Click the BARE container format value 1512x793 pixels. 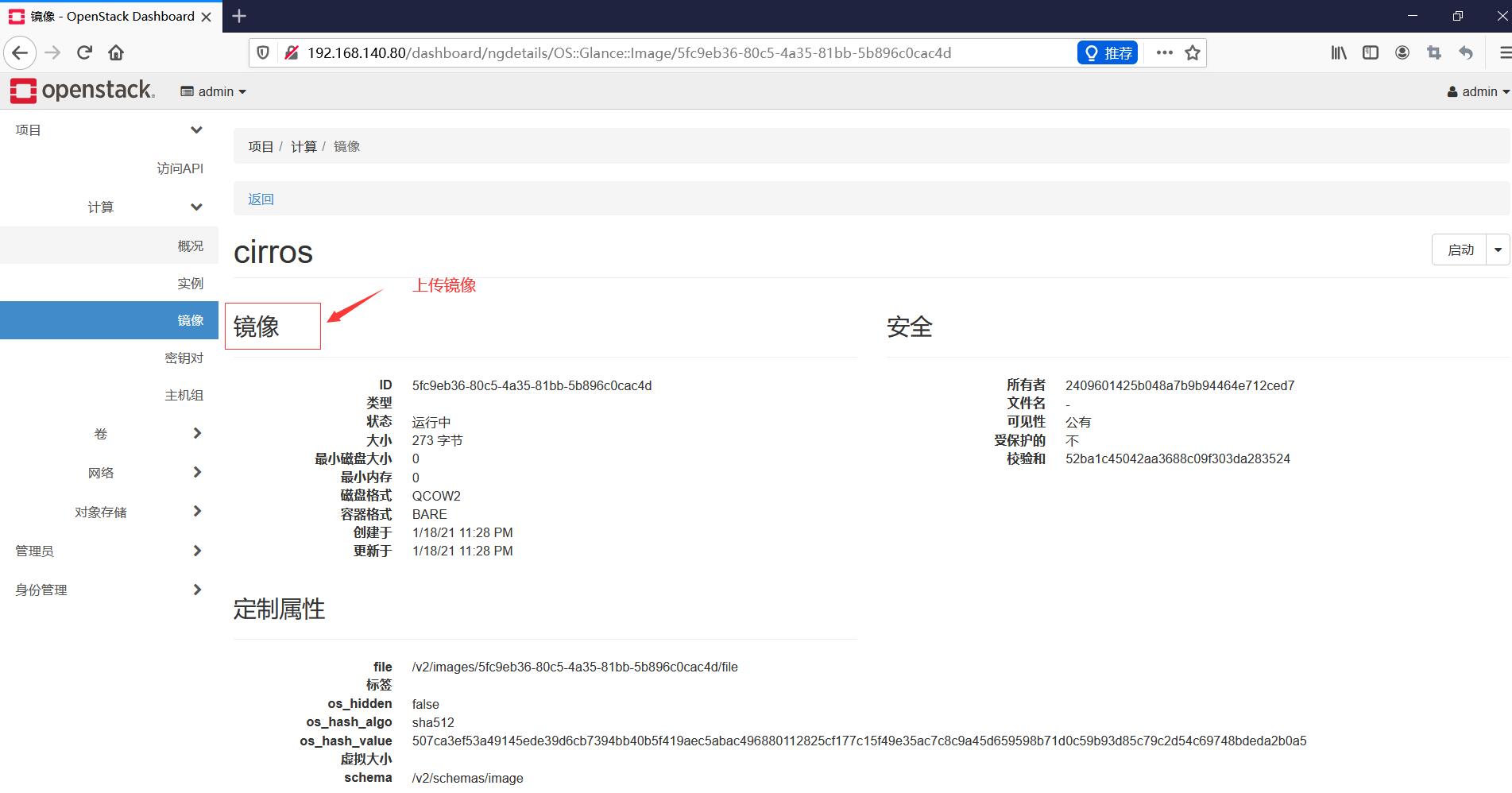(429, 514)
